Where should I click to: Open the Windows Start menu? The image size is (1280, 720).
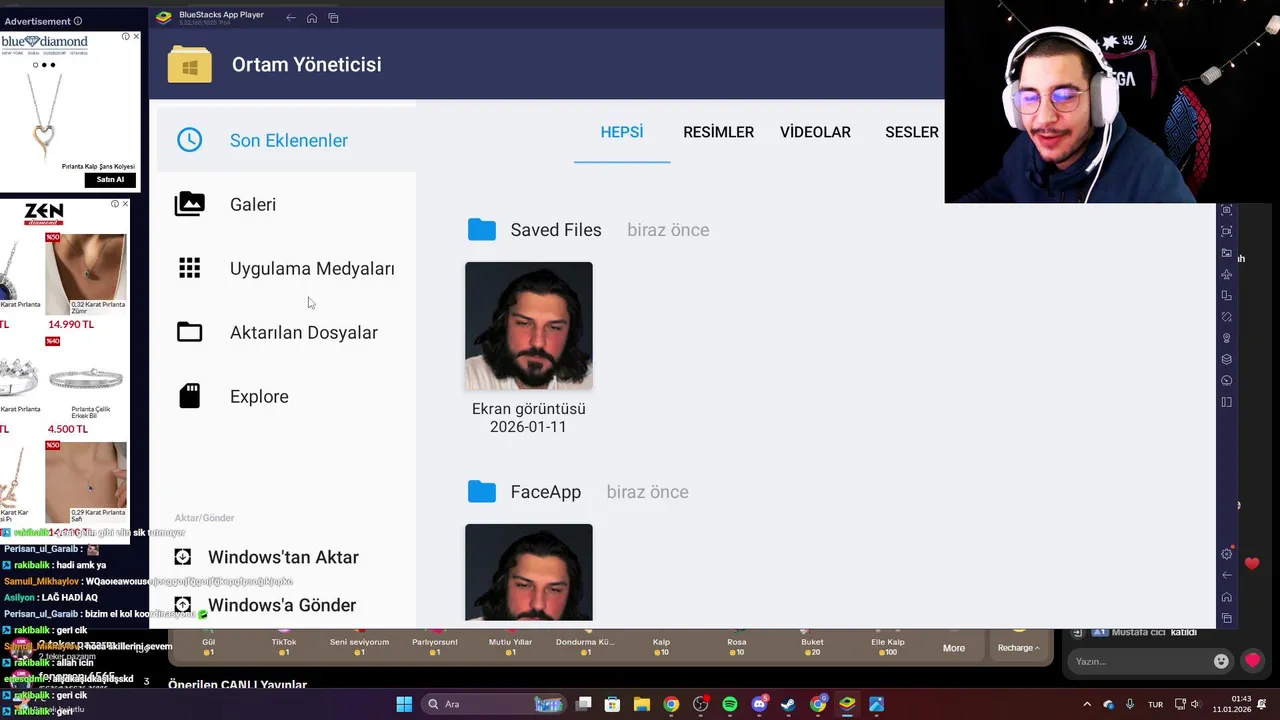[404, 704]
